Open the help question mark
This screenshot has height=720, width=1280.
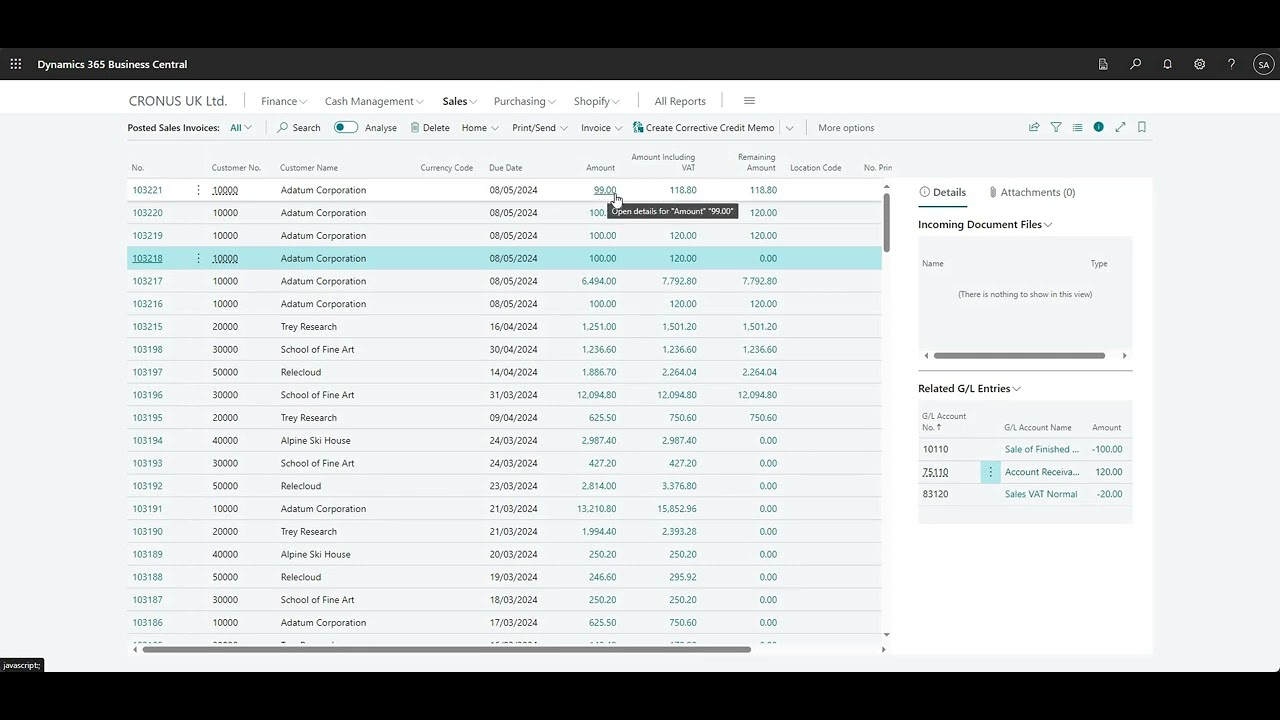(1231, 64)
